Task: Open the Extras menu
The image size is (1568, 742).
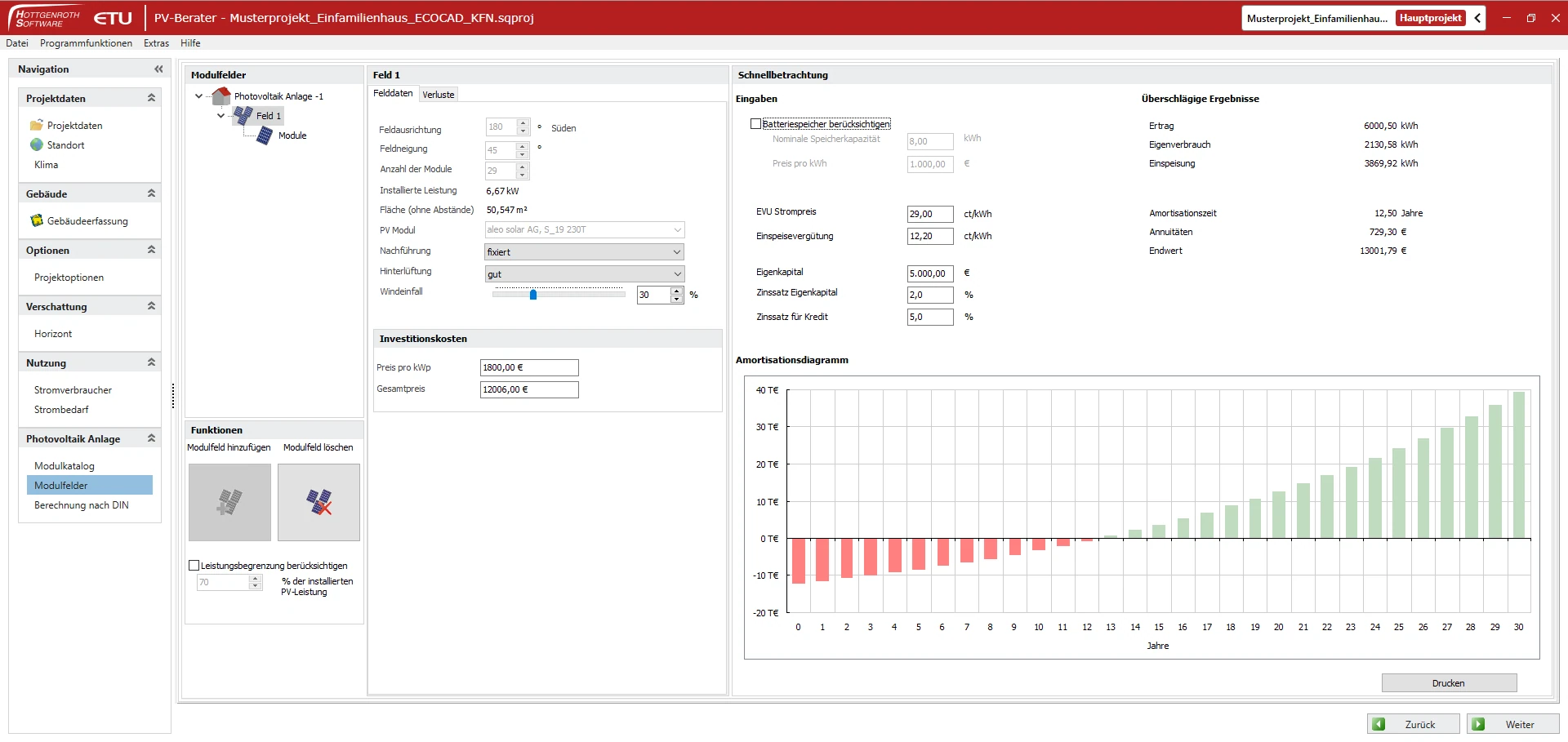Action: tap(156, 43)
